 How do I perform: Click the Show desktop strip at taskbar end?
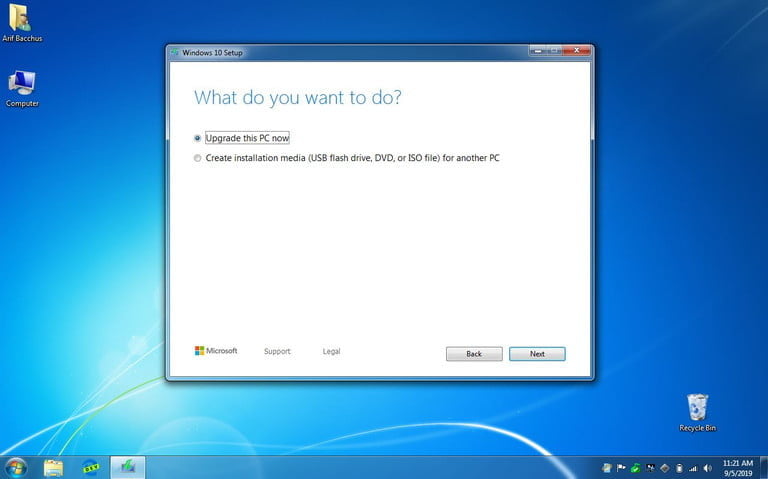(x=764, y=467)
